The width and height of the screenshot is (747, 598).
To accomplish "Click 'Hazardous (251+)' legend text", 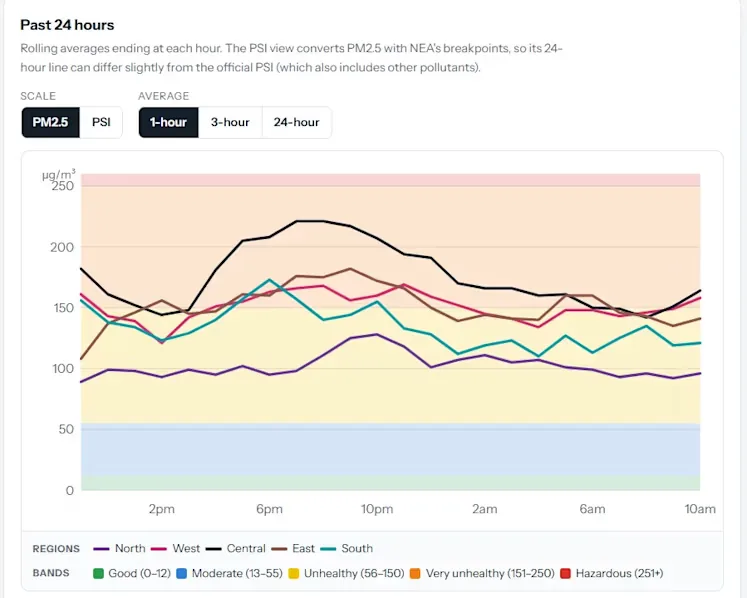I will (619, 573).
